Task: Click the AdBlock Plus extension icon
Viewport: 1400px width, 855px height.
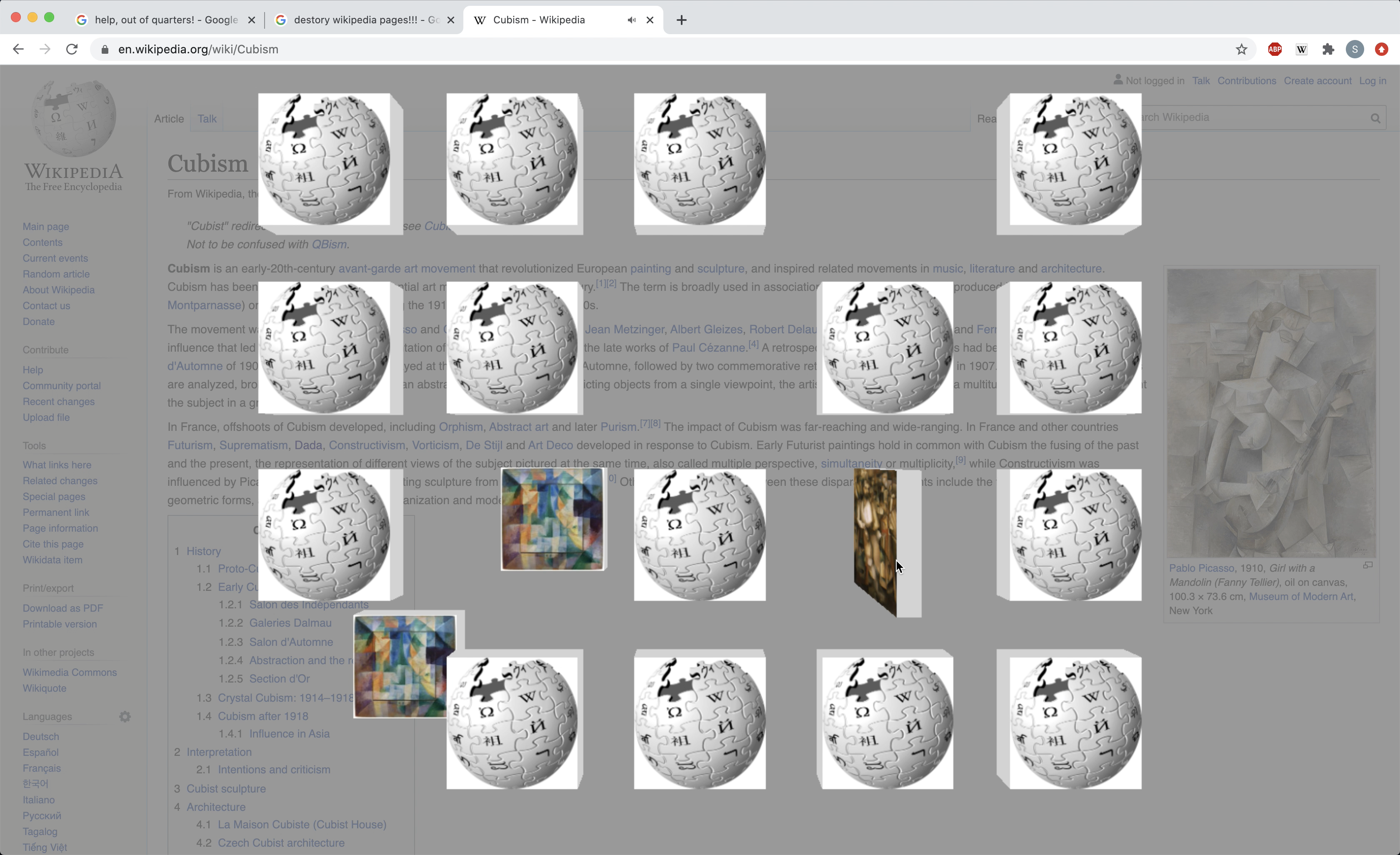Action: 1275,50
